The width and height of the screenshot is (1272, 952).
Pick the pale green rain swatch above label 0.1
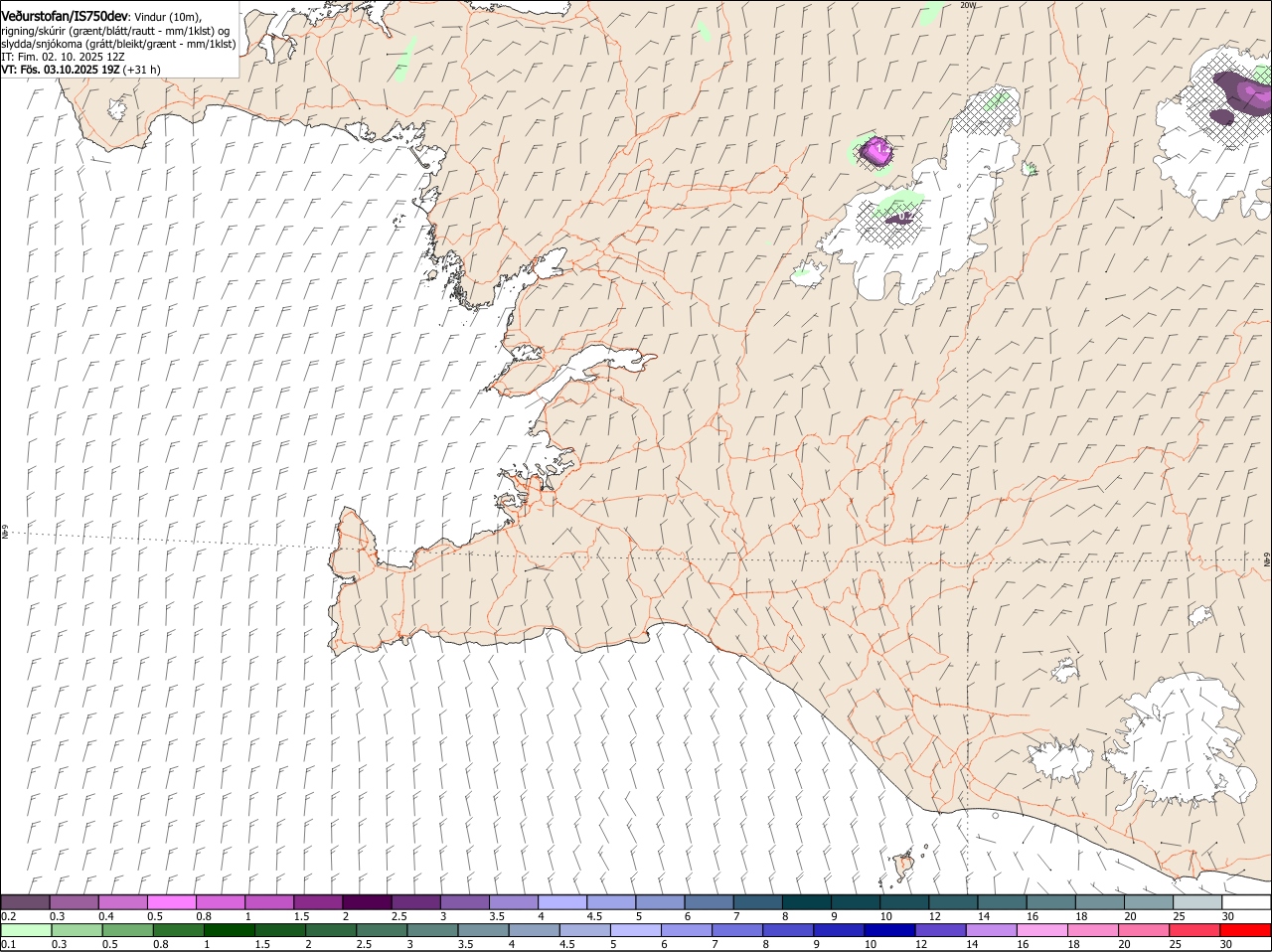pos(26,930)
